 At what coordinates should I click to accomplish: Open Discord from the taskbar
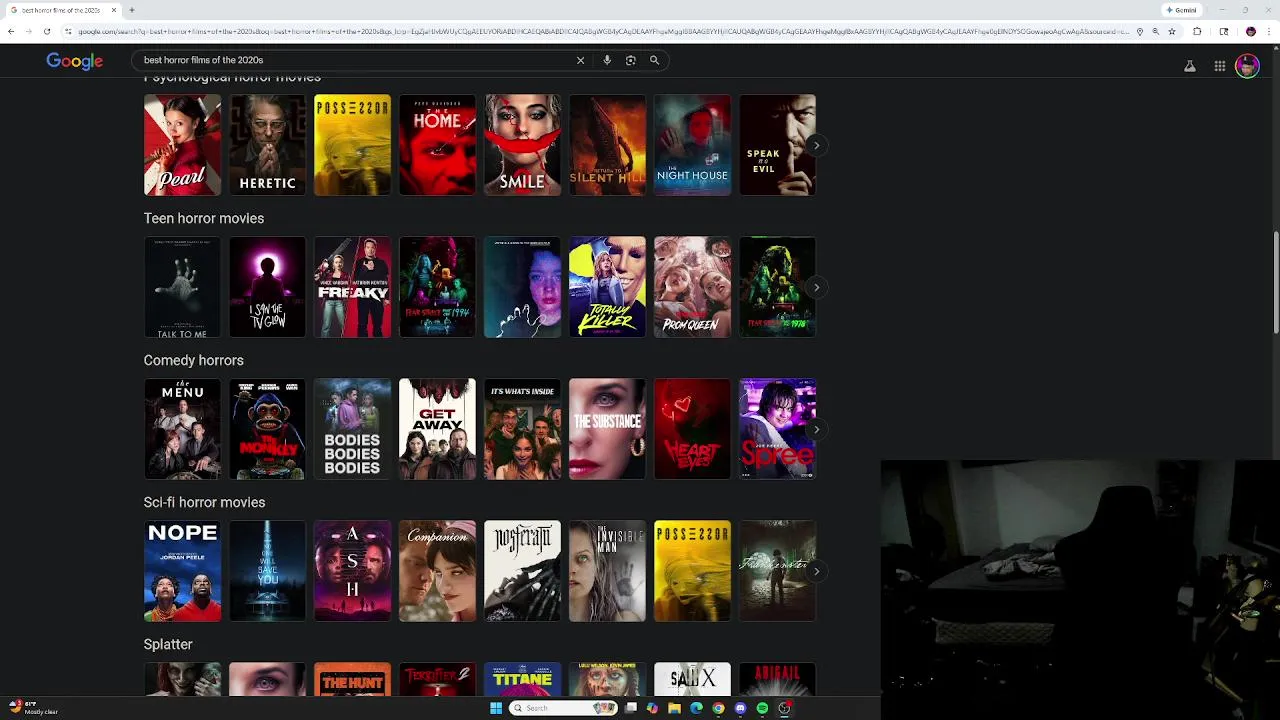pyautogui.click(x=741, y=708)
